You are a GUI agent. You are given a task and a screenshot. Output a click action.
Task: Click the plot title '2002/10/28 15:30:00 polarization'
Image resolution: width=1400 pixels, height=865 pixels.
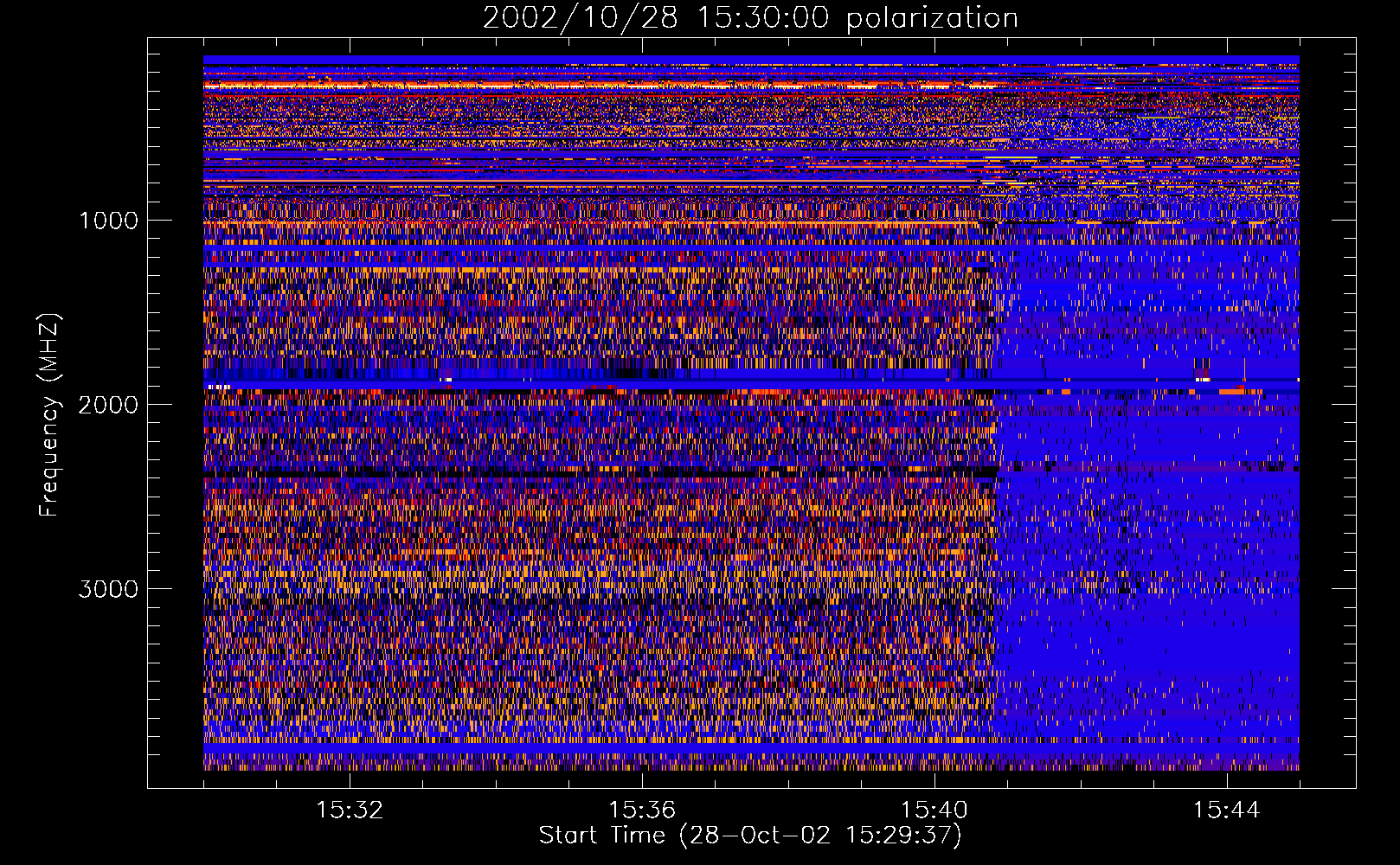point(750,18)
